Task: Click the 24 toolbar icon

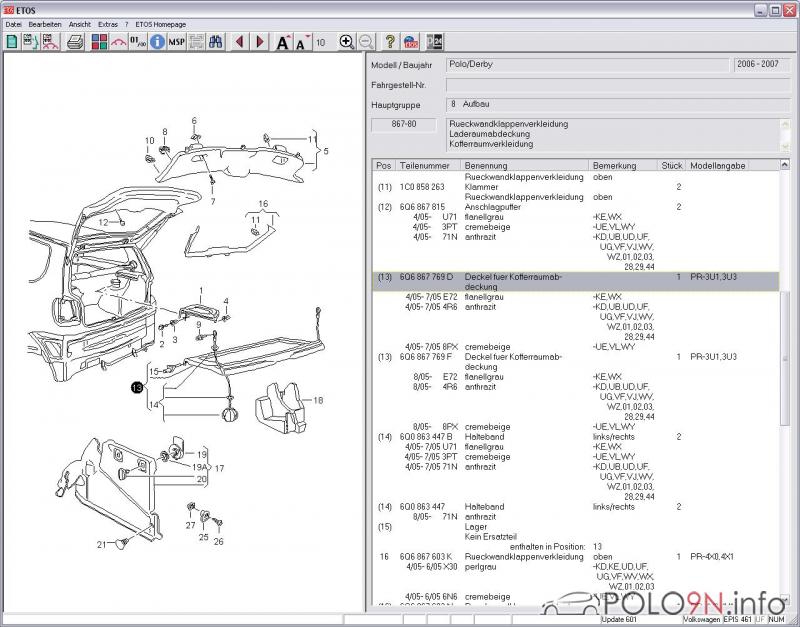Action: coord(434,42)
